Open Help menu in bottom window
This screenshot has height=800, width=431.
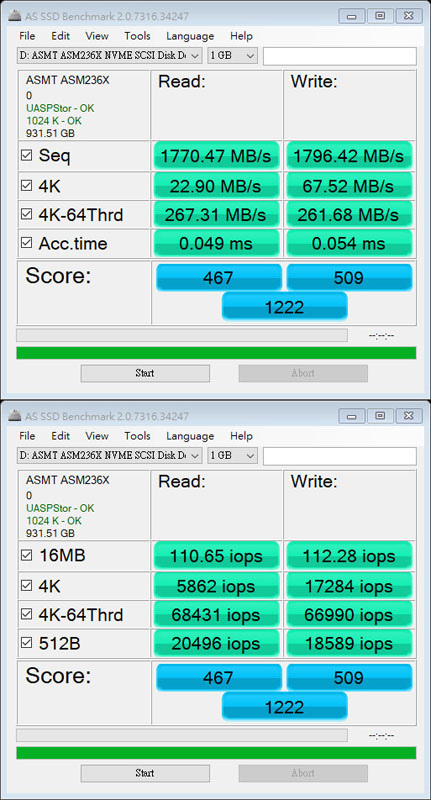pos(241,436)
